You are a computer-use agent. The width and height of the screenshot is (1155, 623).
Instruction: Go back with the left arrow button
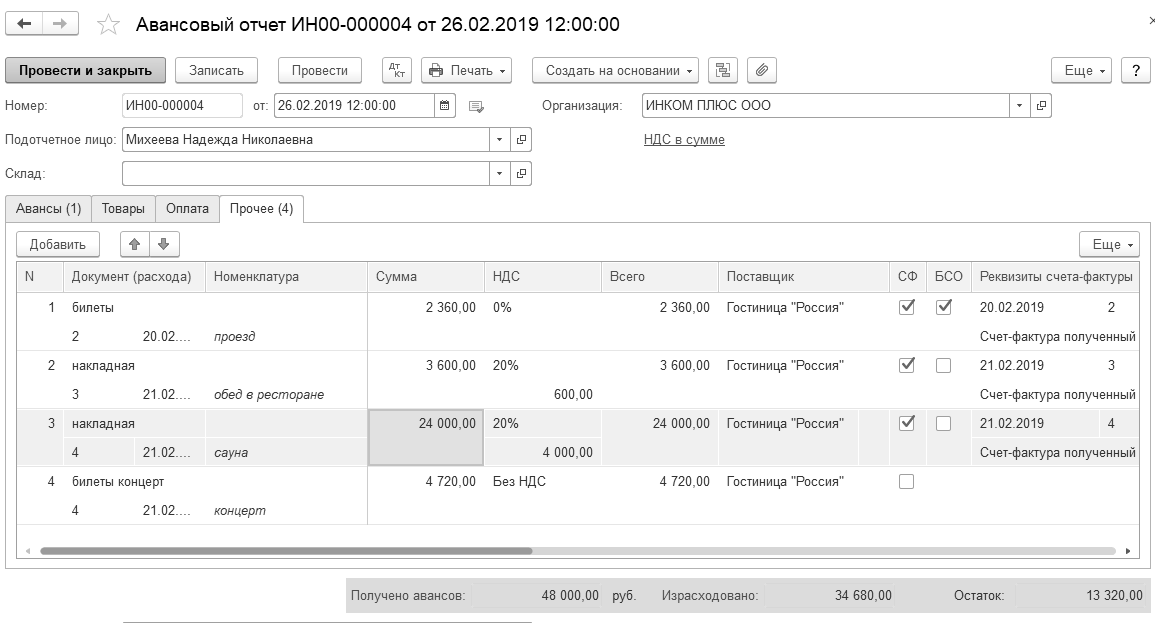24,24
